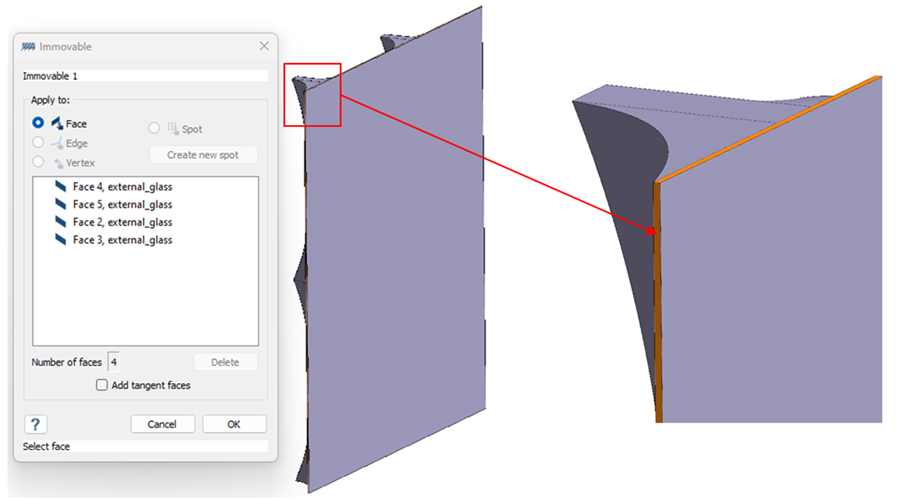
Task: Close the Immovable dialog window
Action: point(264,46)
